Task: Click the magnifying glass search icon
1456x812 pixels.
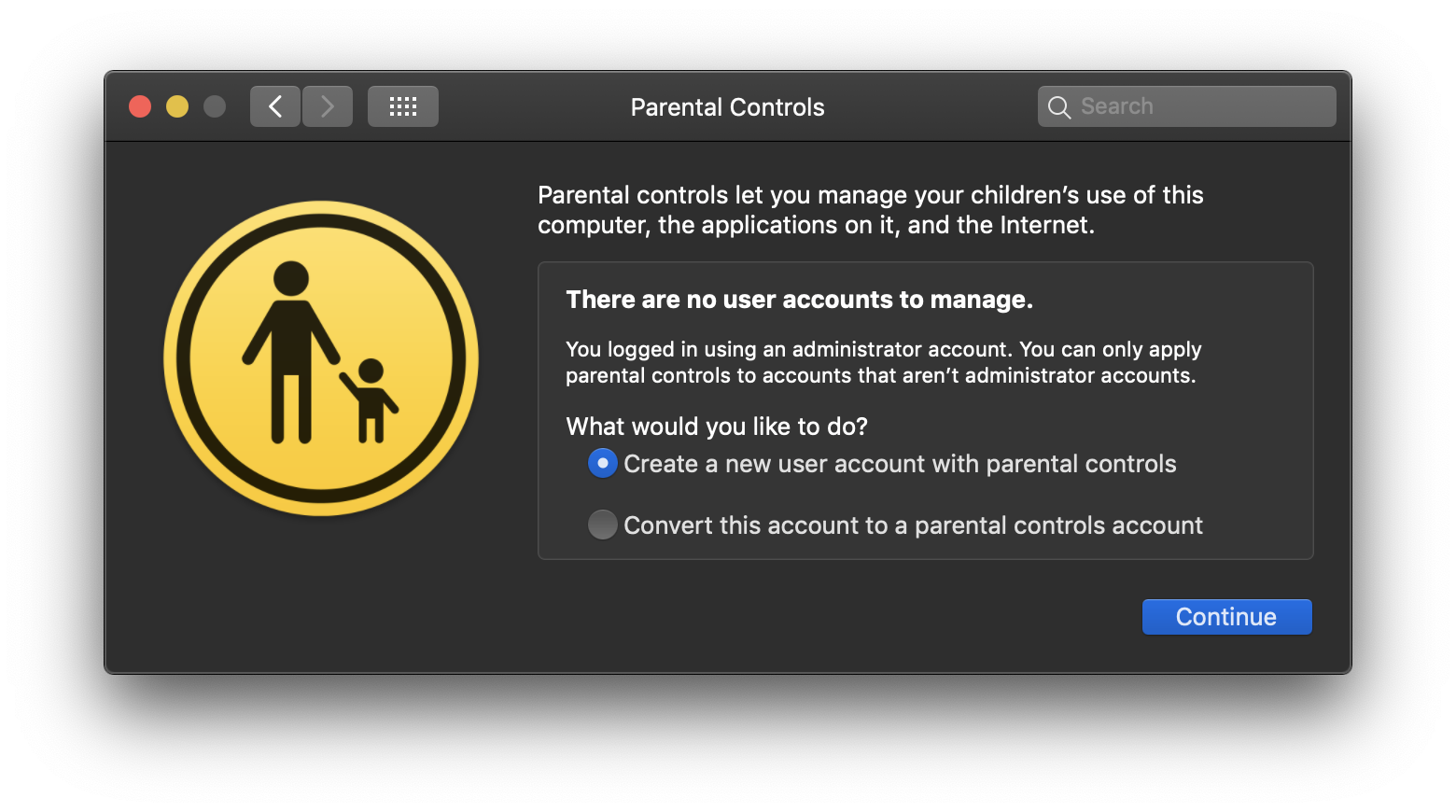Action: click(1059, 107)
